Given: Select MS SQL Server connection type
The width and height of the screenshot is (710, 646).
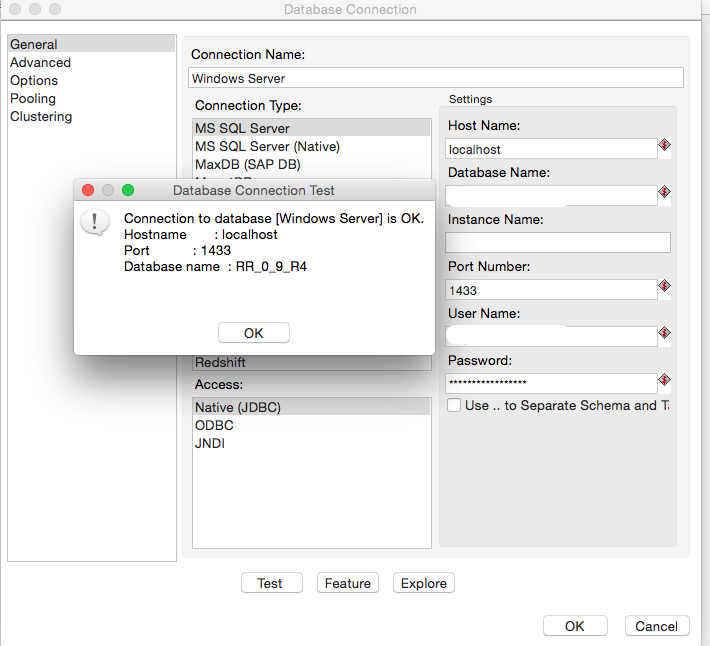Looking at the screenshot, I should pyautogui.click(x=312, y=128).
